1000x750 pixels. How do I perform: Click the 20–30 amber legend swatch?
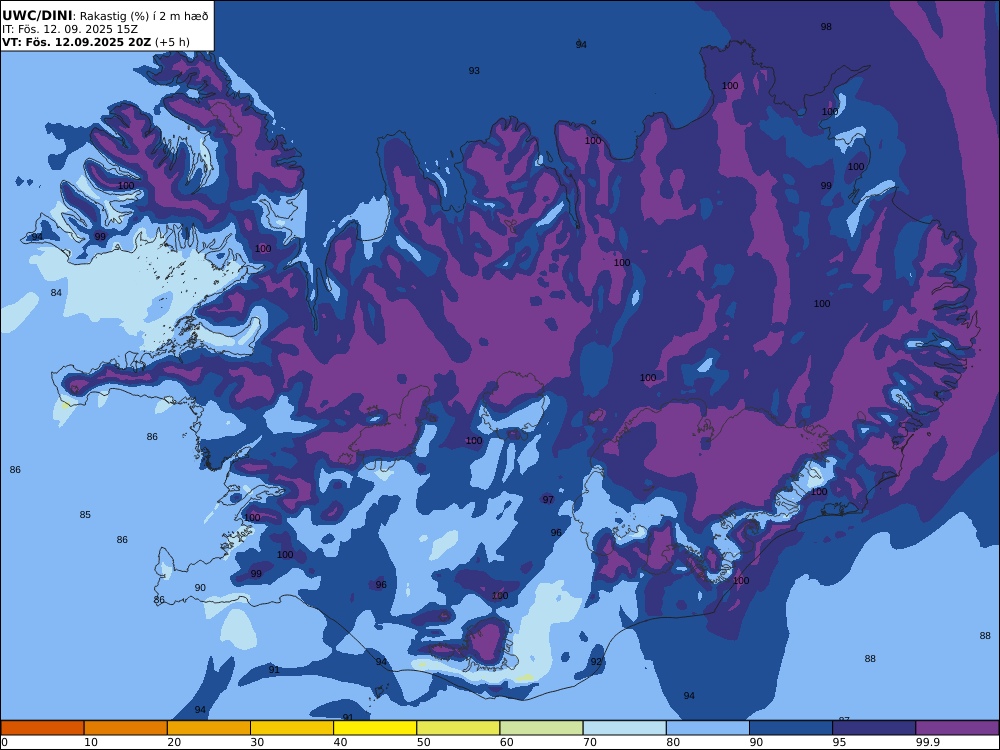point(209,728)
